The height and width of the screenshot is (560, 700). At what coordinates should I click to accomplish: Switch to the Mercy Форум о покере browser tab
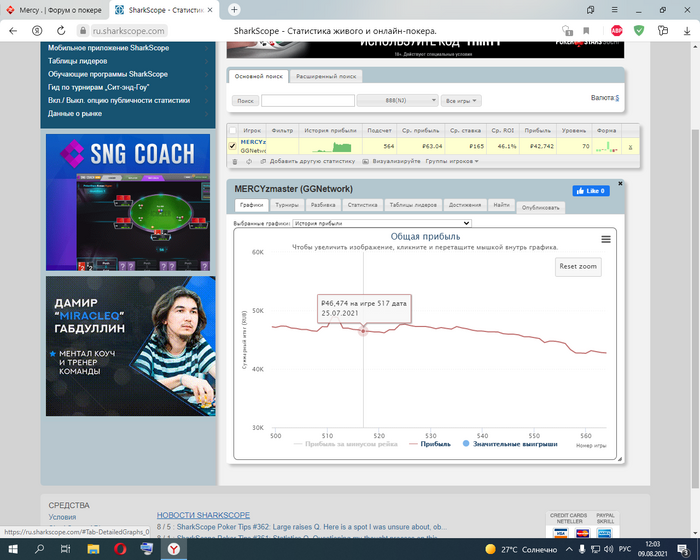point(54,10)
